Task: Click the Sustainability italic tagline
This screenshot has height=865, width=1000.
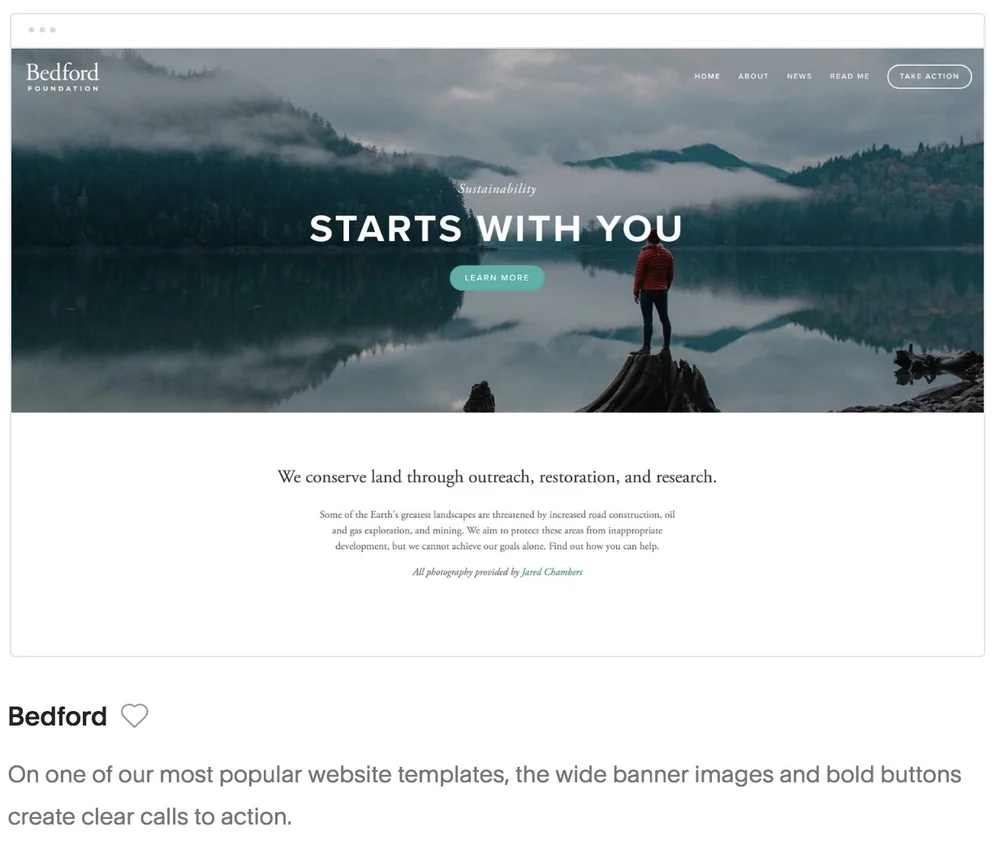Action: click(x=497, y=188)
